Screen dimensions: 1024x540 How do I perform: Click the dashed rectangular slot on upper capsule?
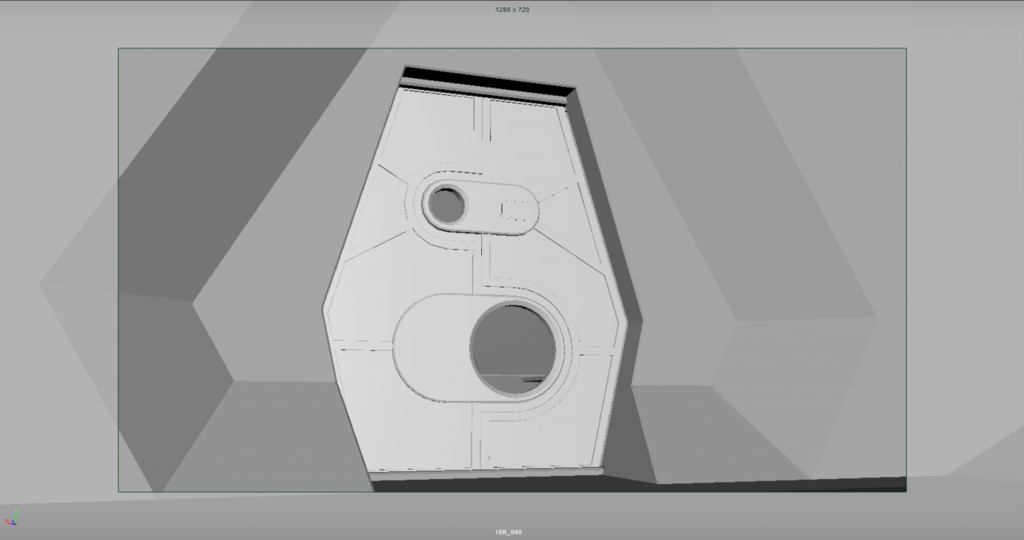point(515,209)
